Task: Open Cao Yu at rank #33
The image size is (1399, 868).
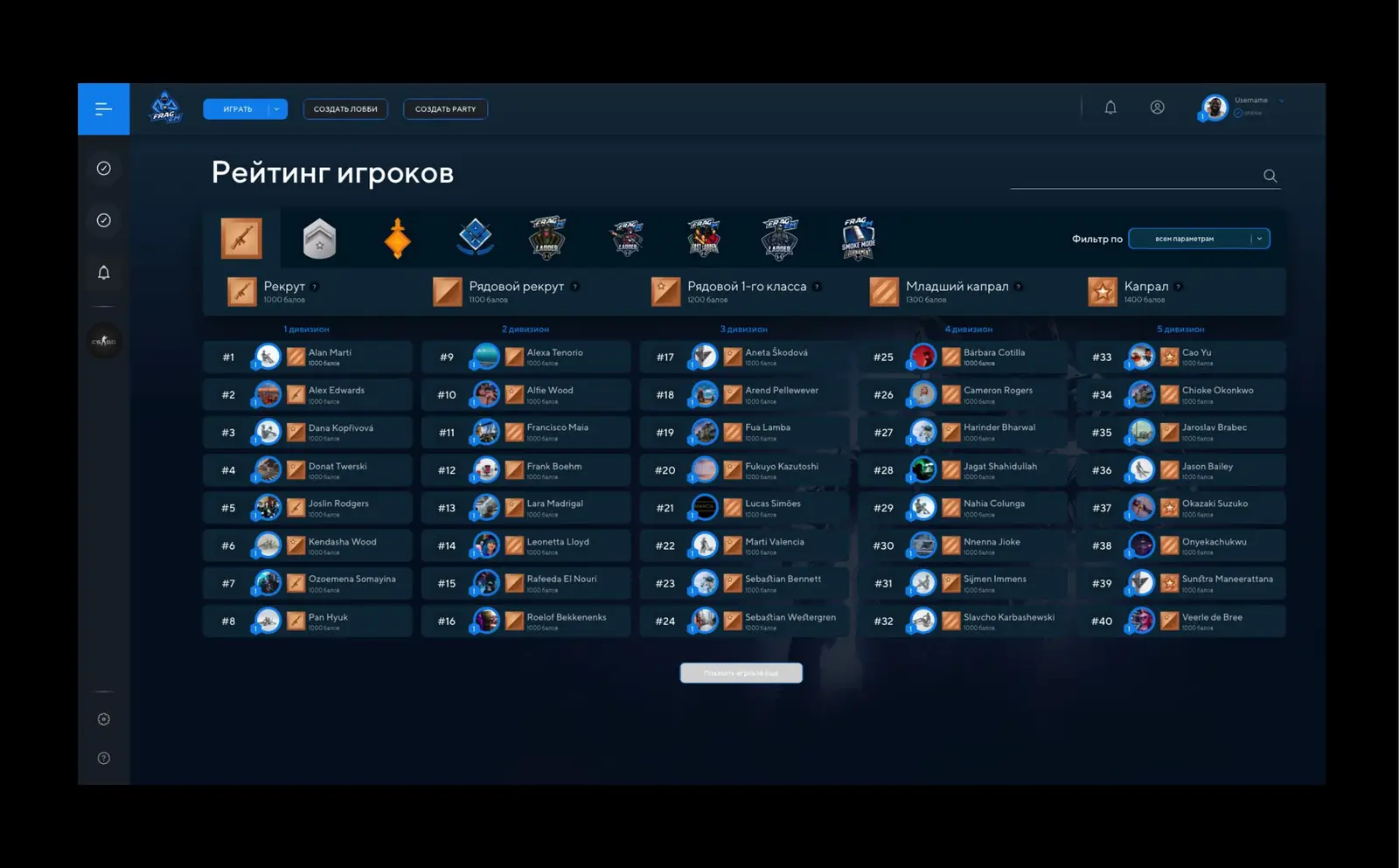Action: click(1181, 357)
